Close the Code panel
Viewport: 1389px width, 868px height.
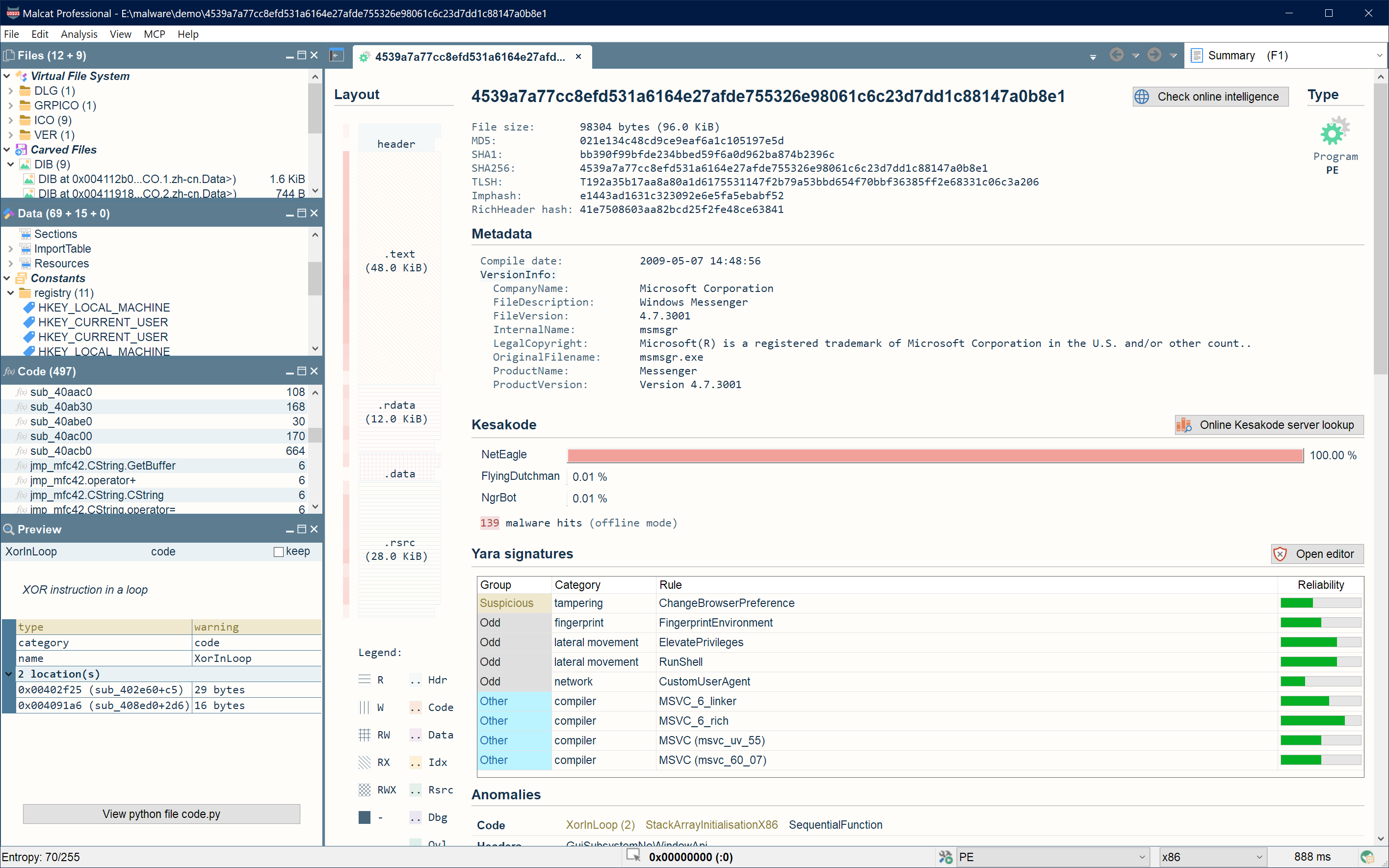coord(314,371)
